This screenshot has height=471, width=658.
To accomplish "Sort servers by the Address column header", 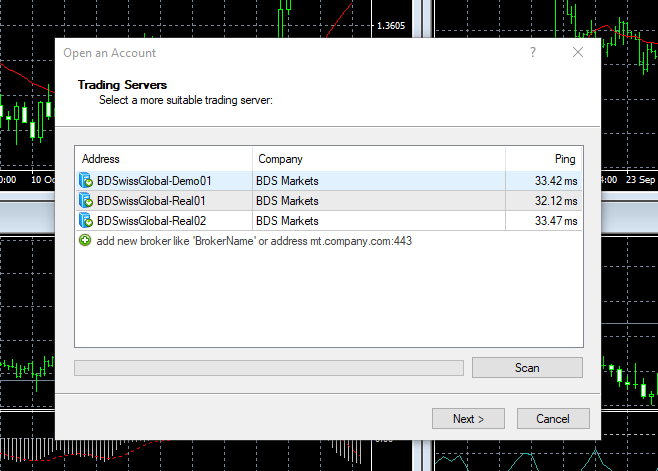I will point(164,159).
